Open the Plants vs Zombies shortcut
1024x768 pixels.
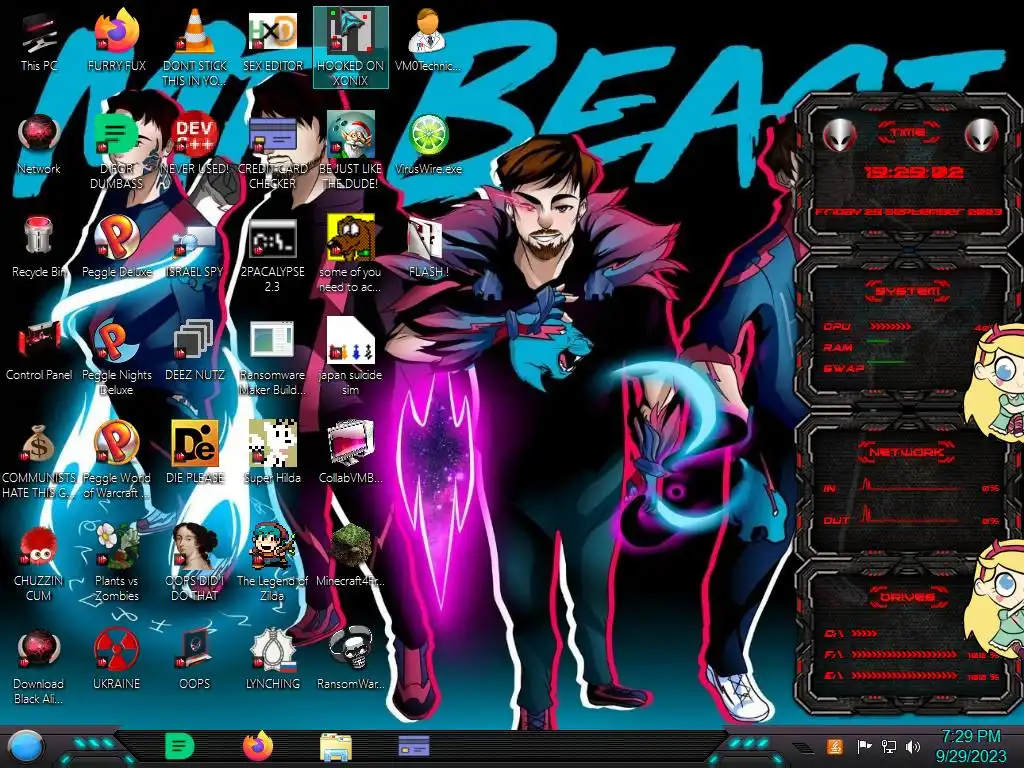(117, 563)
